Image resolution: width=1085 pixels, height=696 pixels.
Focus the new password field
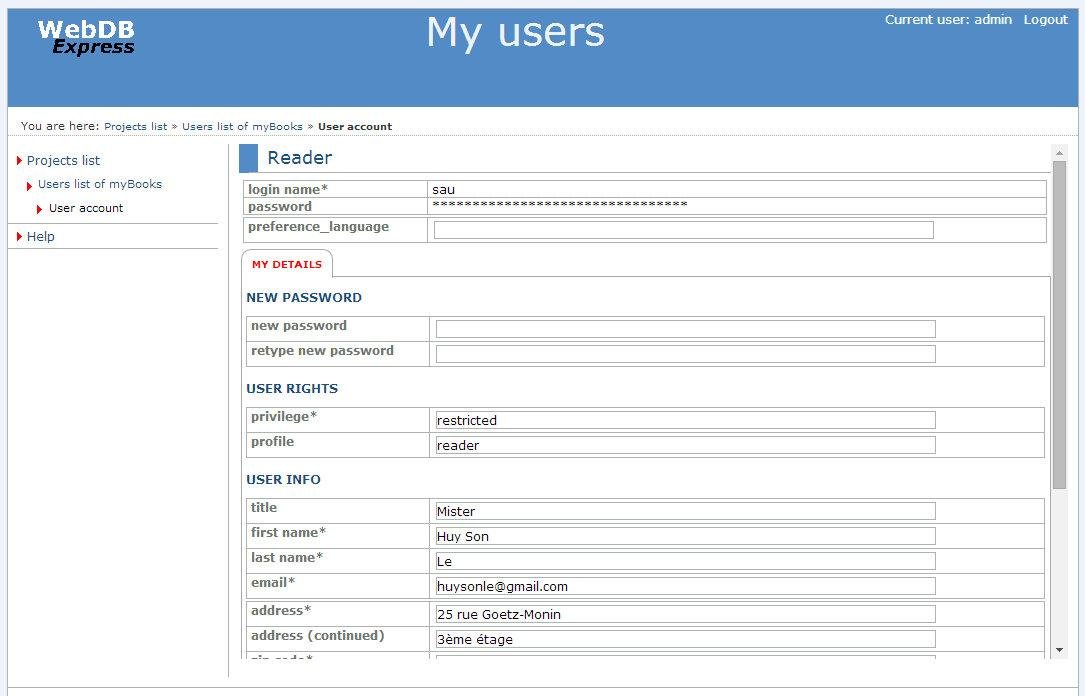click(685, 329)
